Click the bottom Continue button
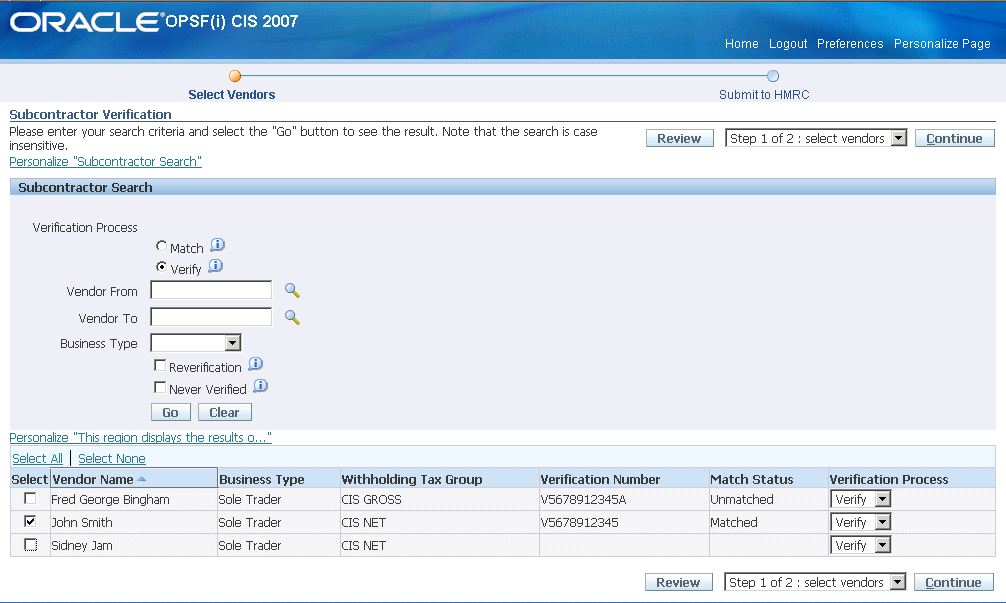1006x603 pixels. (x=953, y=582)
